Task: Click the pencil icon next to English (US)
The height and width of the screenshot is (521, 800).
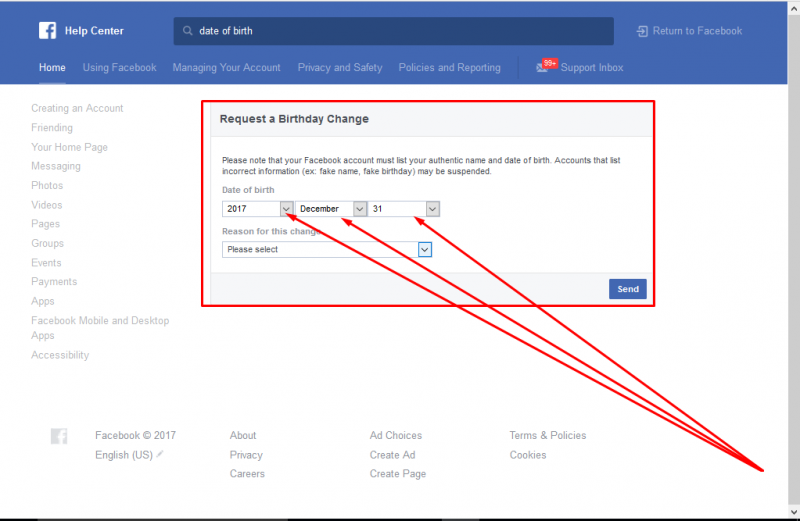Action: tap(160, 454)
